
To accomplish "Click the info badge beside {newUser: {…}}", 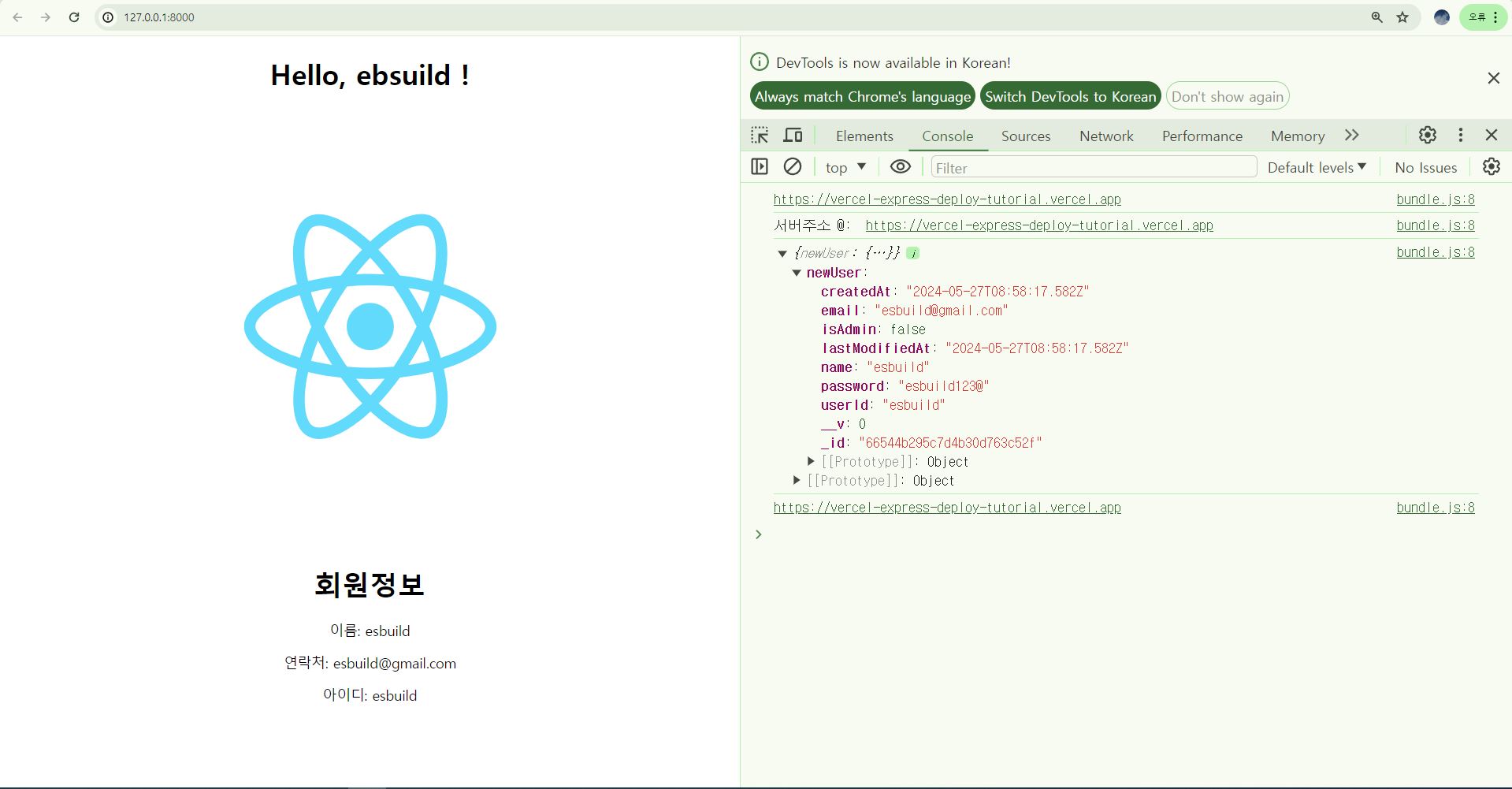I will click(912, 253).
